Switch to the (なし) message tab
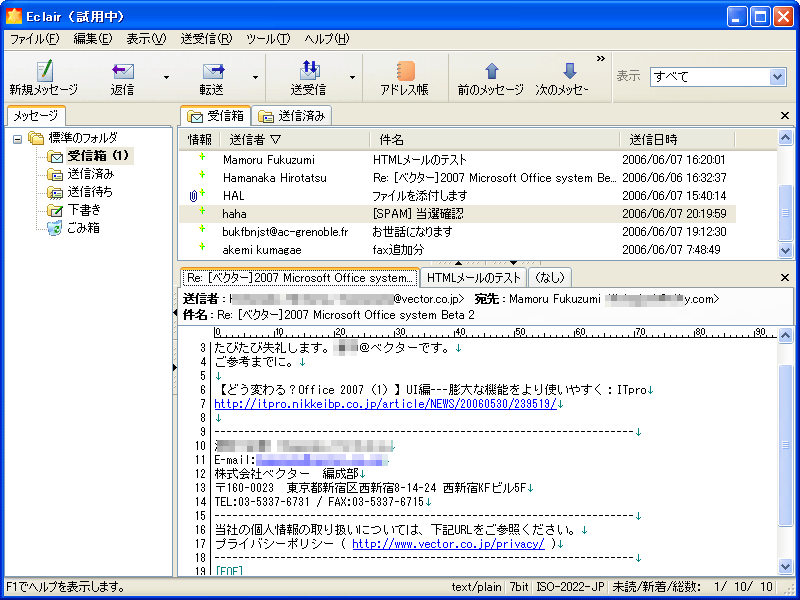 549,278
